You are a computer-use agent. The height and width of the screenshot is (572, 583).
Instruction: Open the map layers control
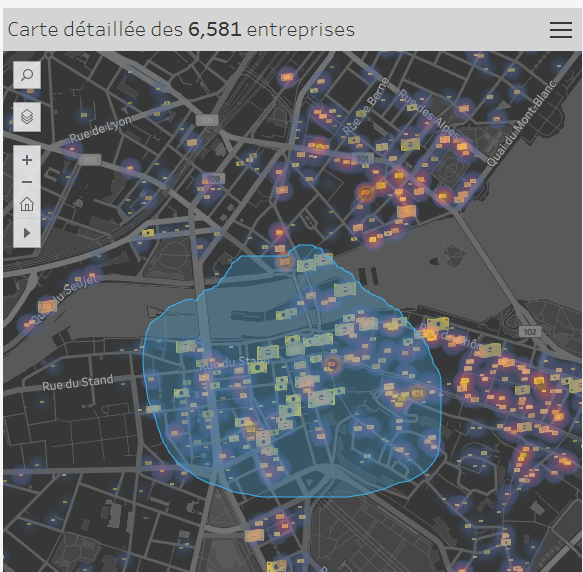pos(27,117)
